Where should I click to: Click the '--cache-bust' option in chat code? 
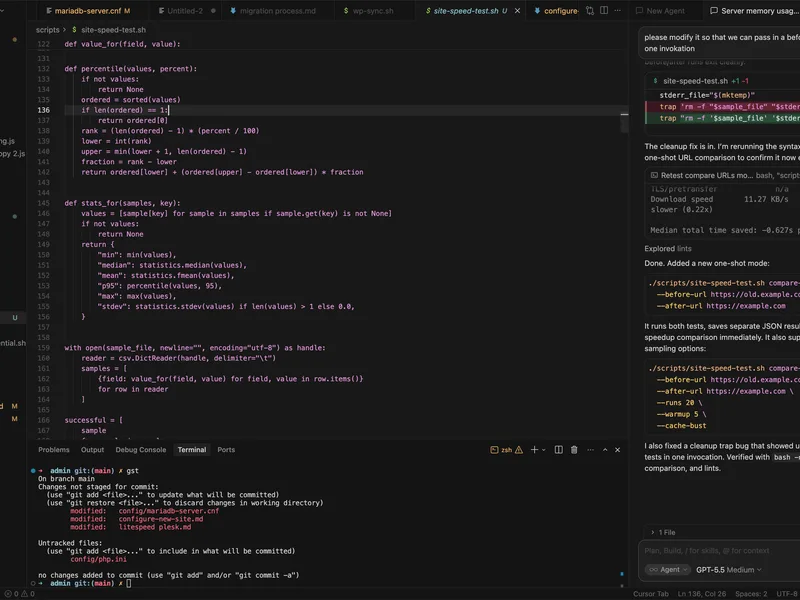click(x=682, y=426)
